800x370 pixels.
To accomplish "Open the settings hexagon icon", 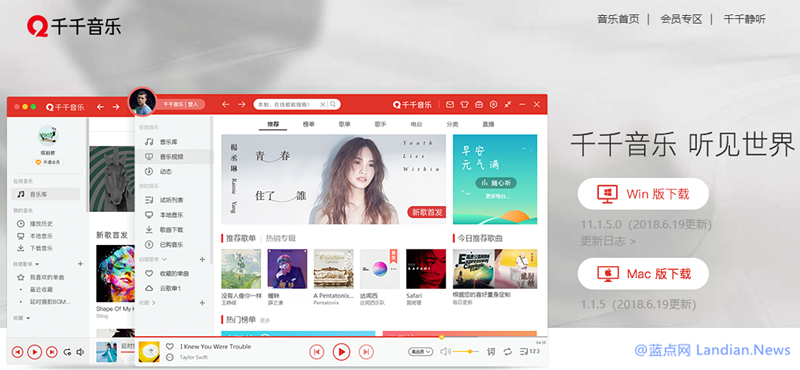I will point(493,104).
